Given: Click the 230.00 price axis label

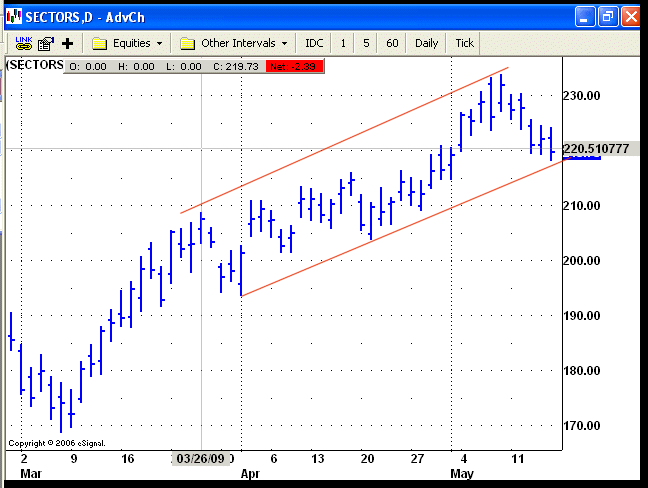Looking at the screenshot, I should tap(581, 96).
